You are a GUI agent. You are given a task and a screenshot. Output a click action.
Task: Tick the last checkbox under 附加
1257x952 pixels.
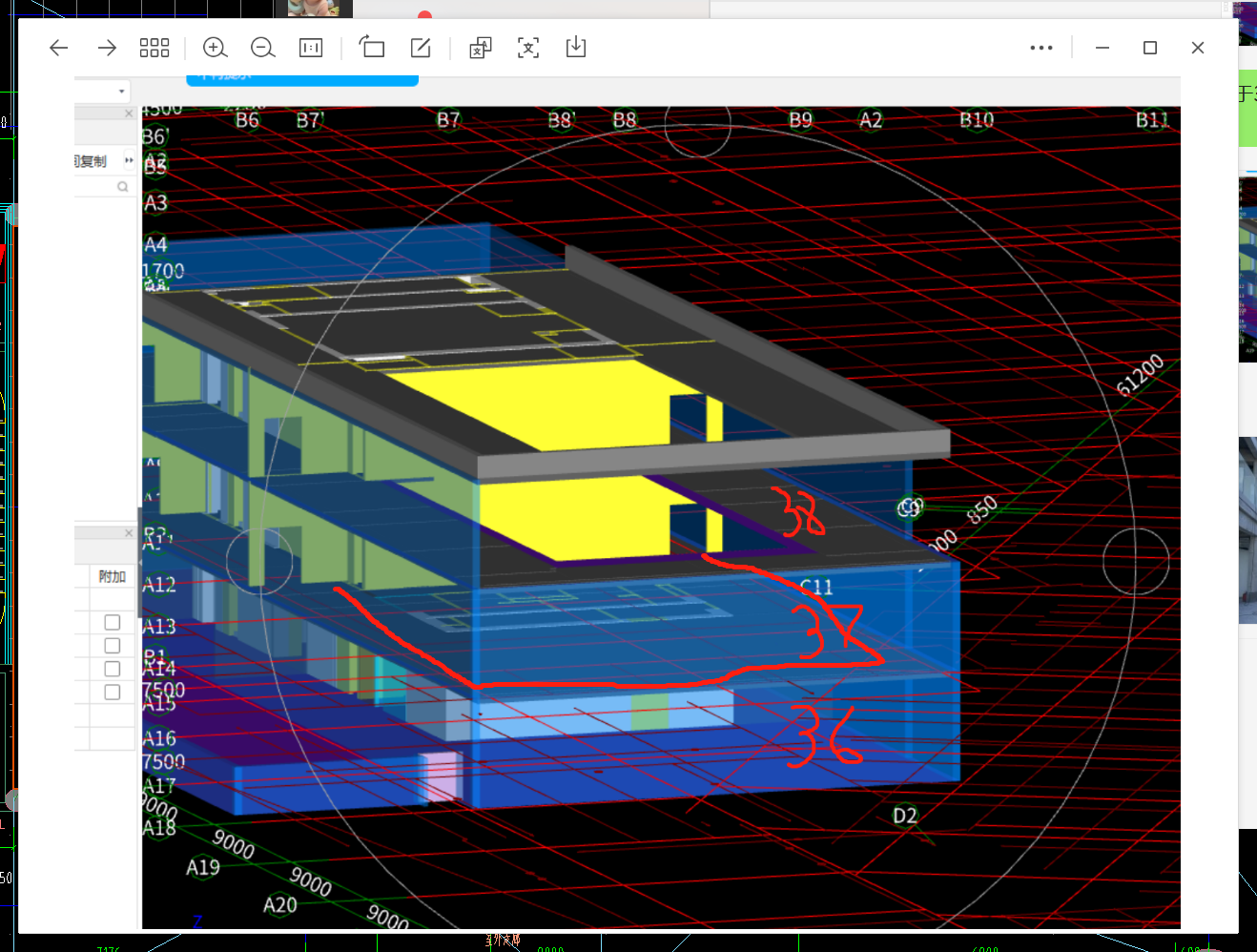coord(113,693)
